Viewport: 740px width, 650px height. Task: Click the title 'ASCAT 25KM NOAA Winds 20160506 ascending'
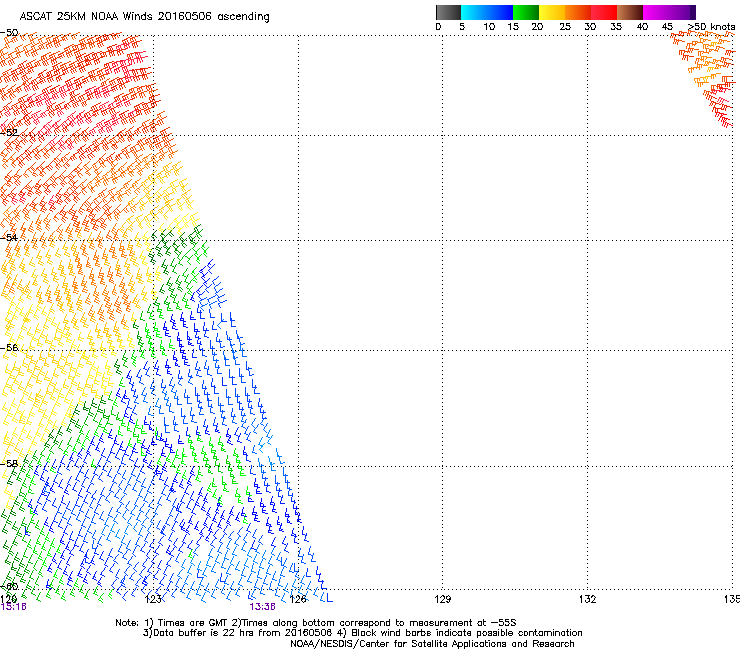(x=144, y=17)
